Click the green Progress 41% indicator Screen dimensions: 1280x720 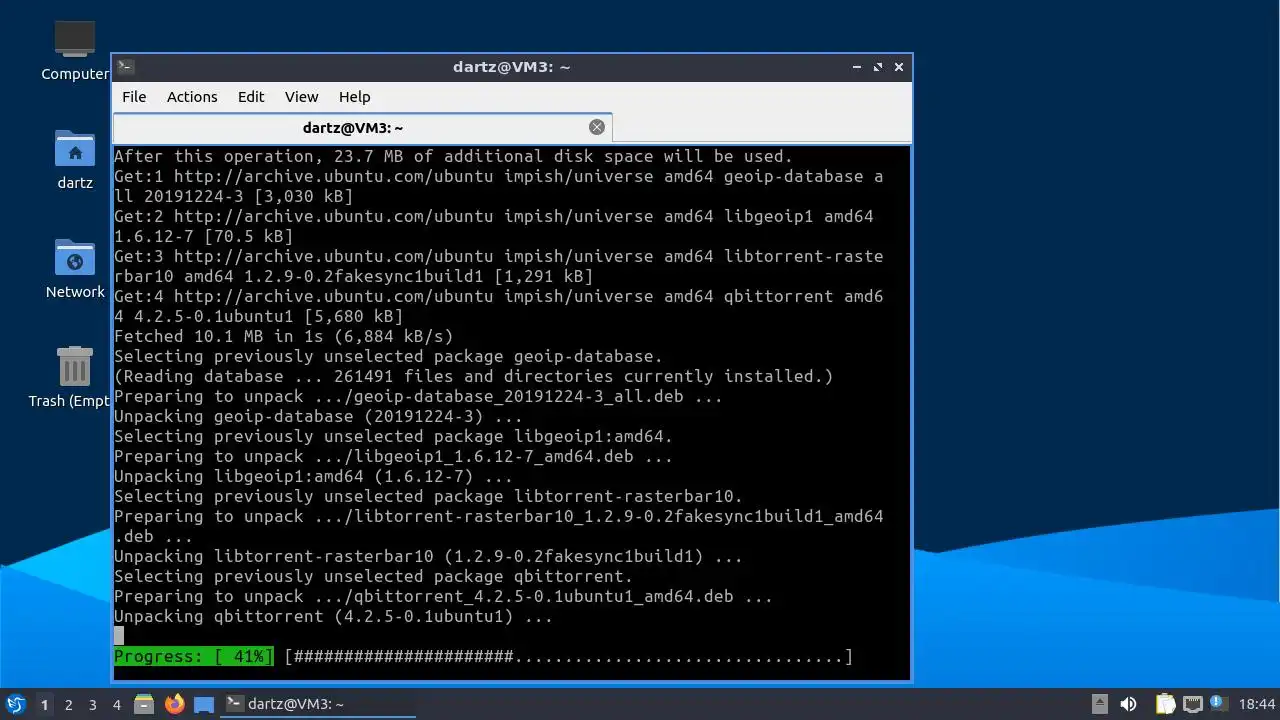pyautogui.click(x=194, y=657)
